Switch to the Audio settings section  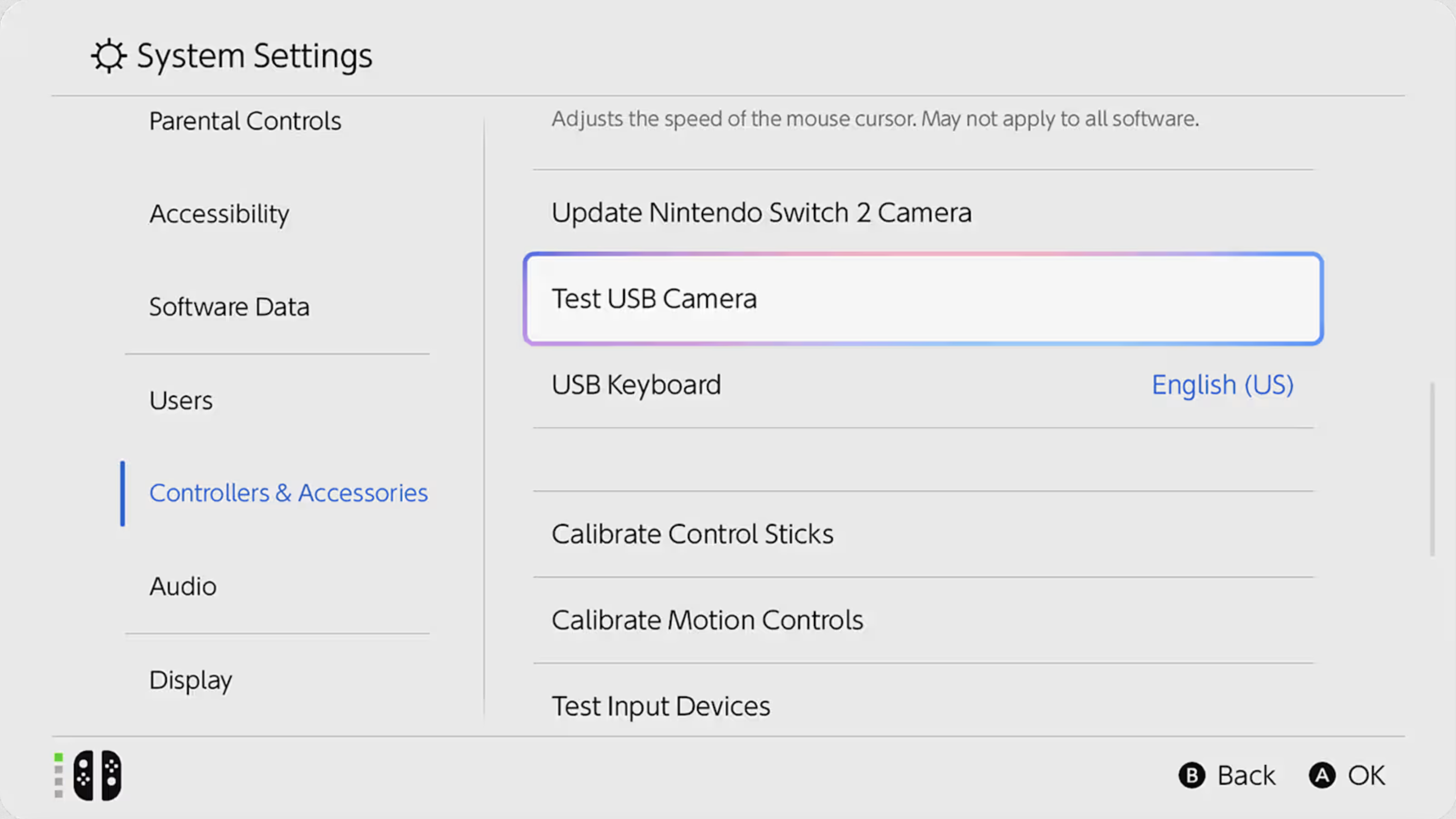[x=183, y=586]
